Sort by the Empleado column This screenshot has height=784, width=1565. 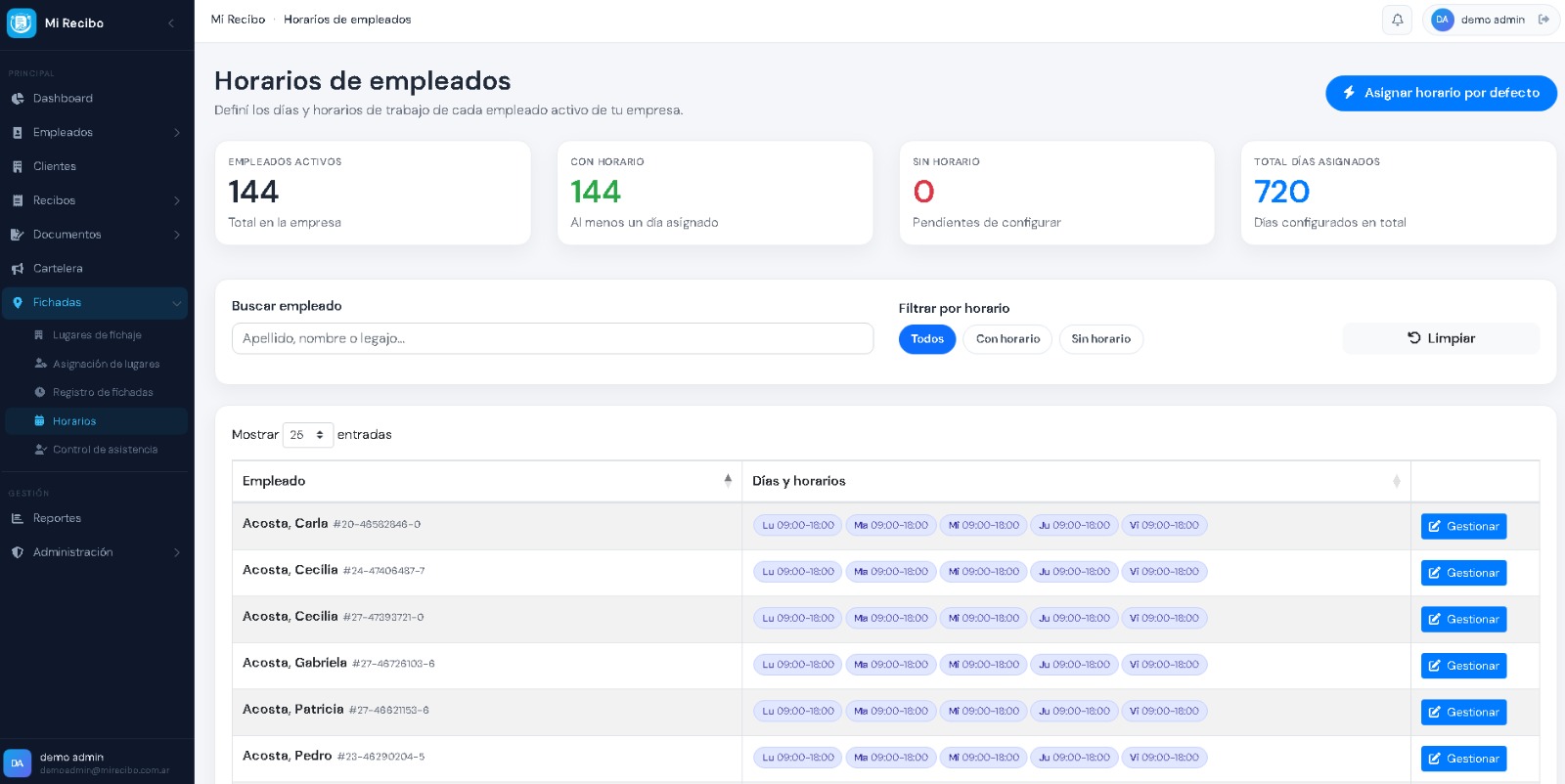pos(486,481)
